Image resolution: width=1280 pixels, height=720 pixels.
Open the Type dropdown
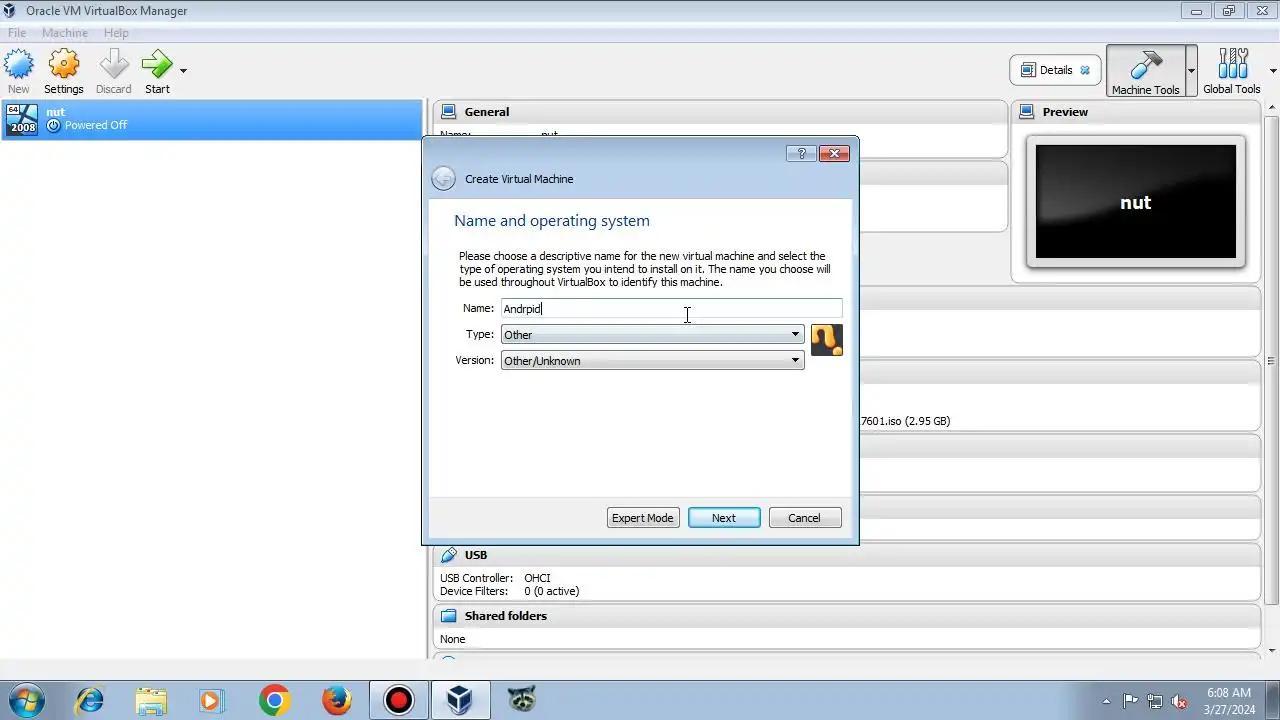[x=652, y=334]
